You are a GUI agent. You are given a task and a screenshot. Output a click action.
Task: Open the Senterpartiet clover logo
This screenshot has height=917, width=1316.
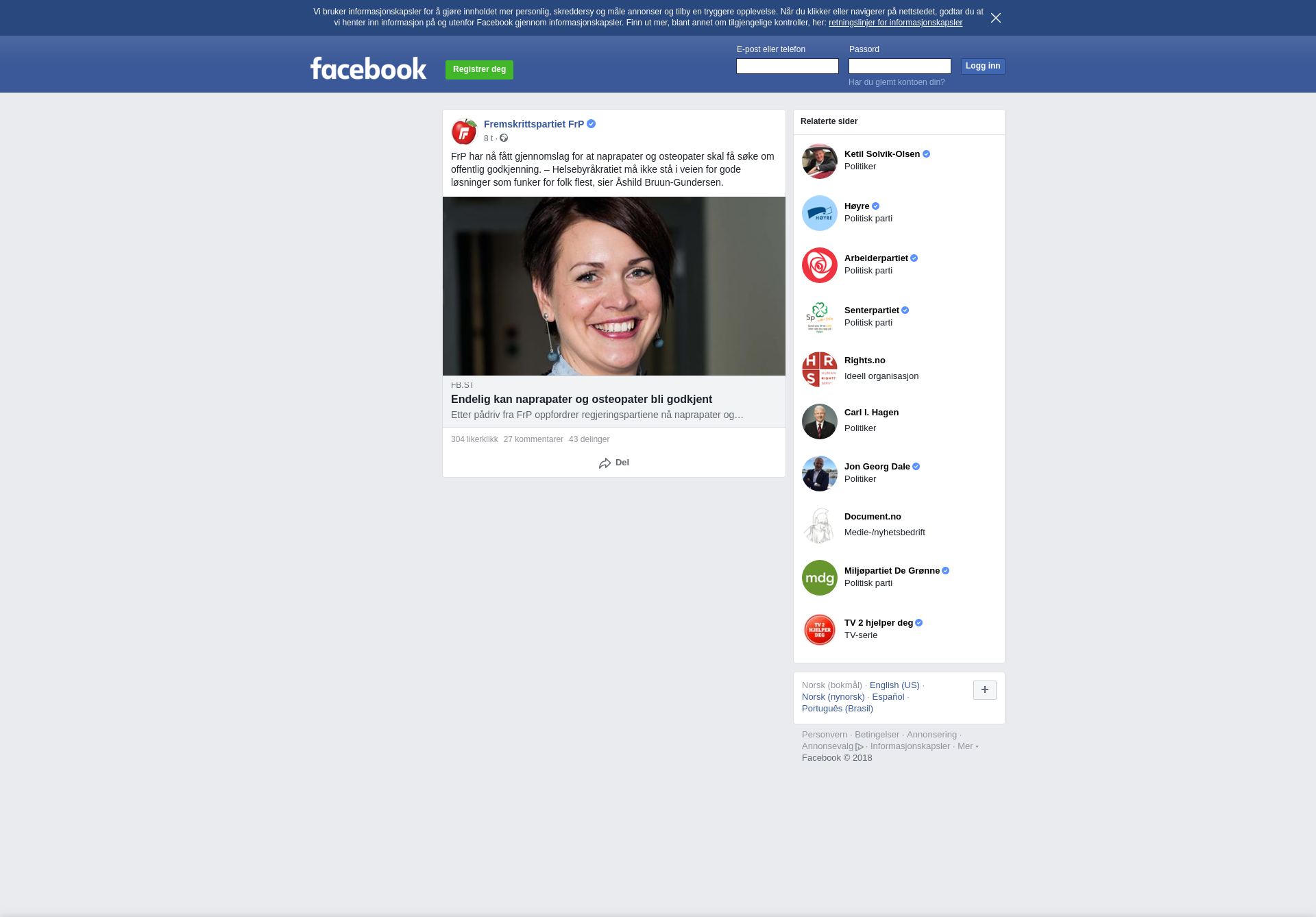pos(820,317)
